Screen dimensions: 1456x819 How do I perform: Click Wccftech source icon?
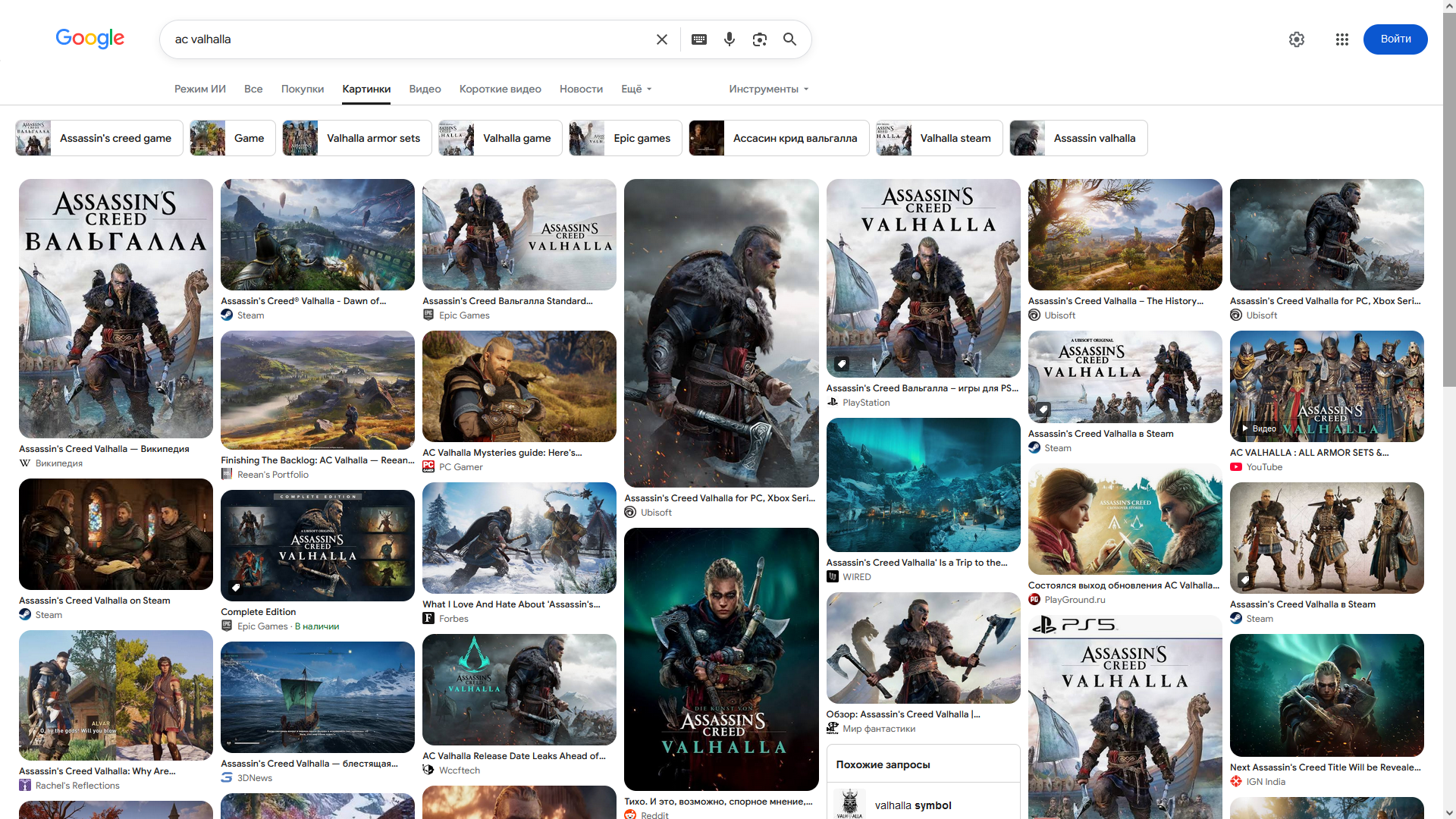point(428,770)
